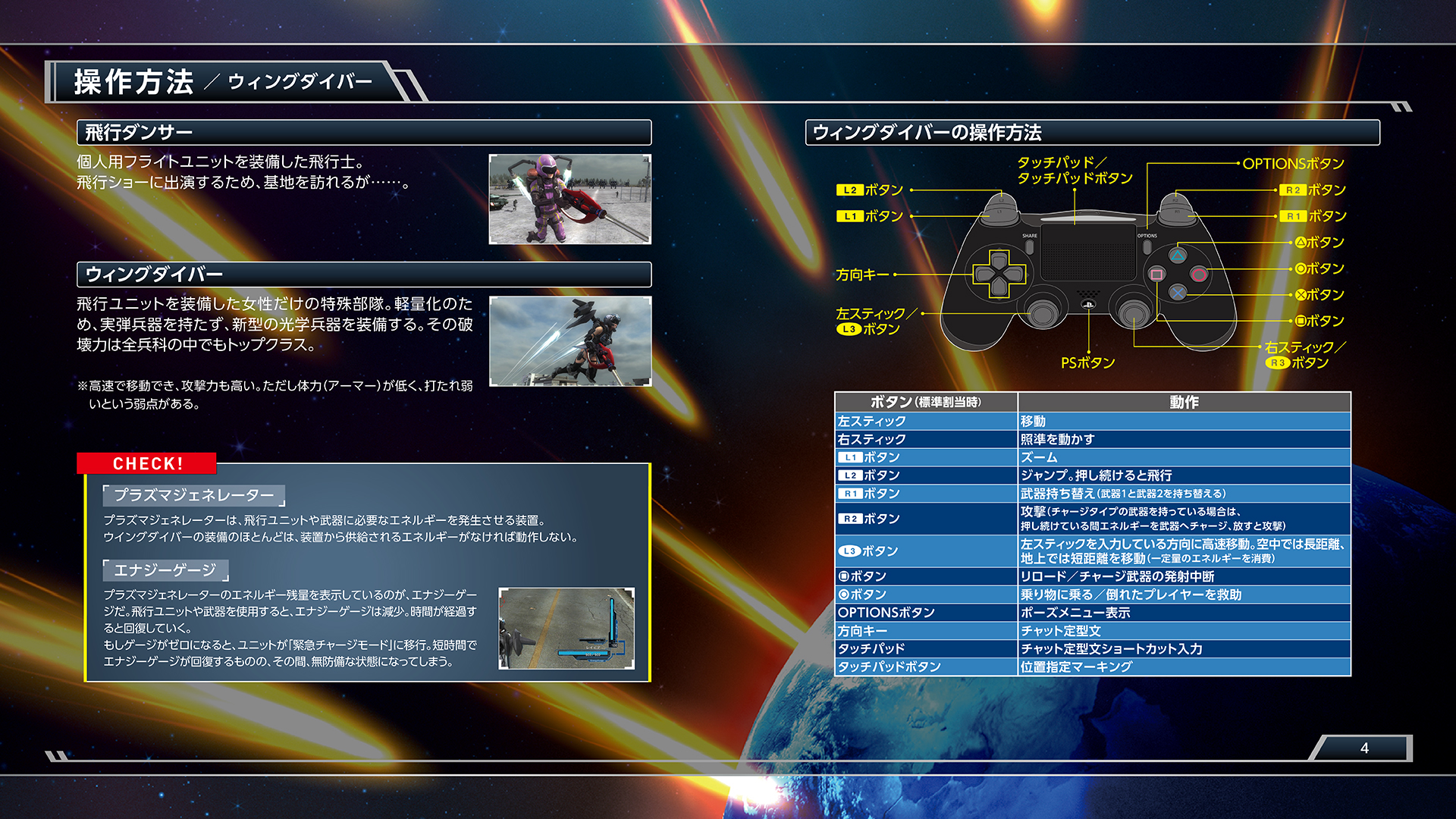The width and height of the screenshot is (1456, 819).
Task: Click the 右スティック cell in the table
Action: pyautogui.click(x=926, y=439)
